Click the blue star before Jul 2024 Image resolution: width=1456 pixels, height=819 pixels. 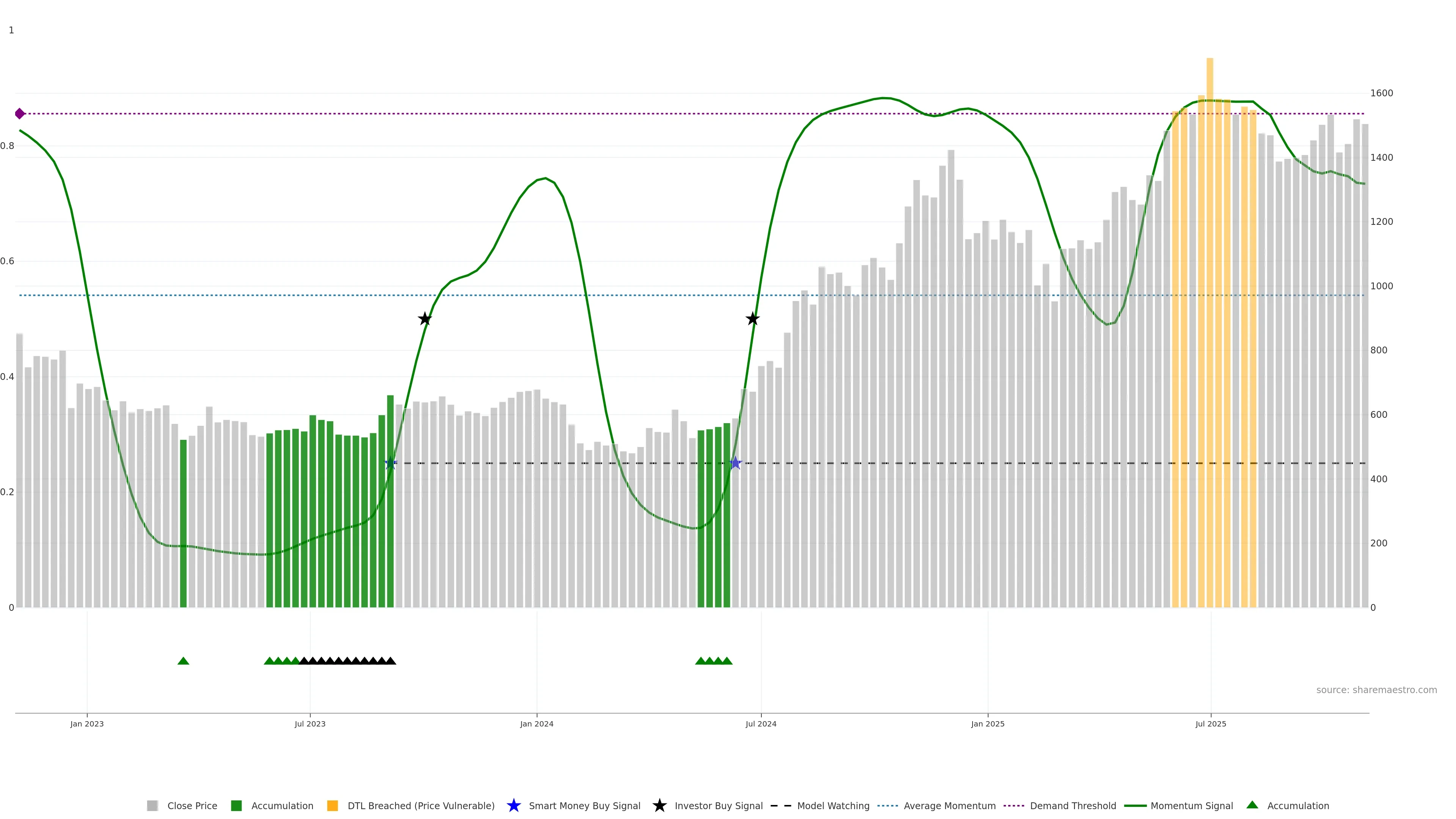[x=735, y=463]
